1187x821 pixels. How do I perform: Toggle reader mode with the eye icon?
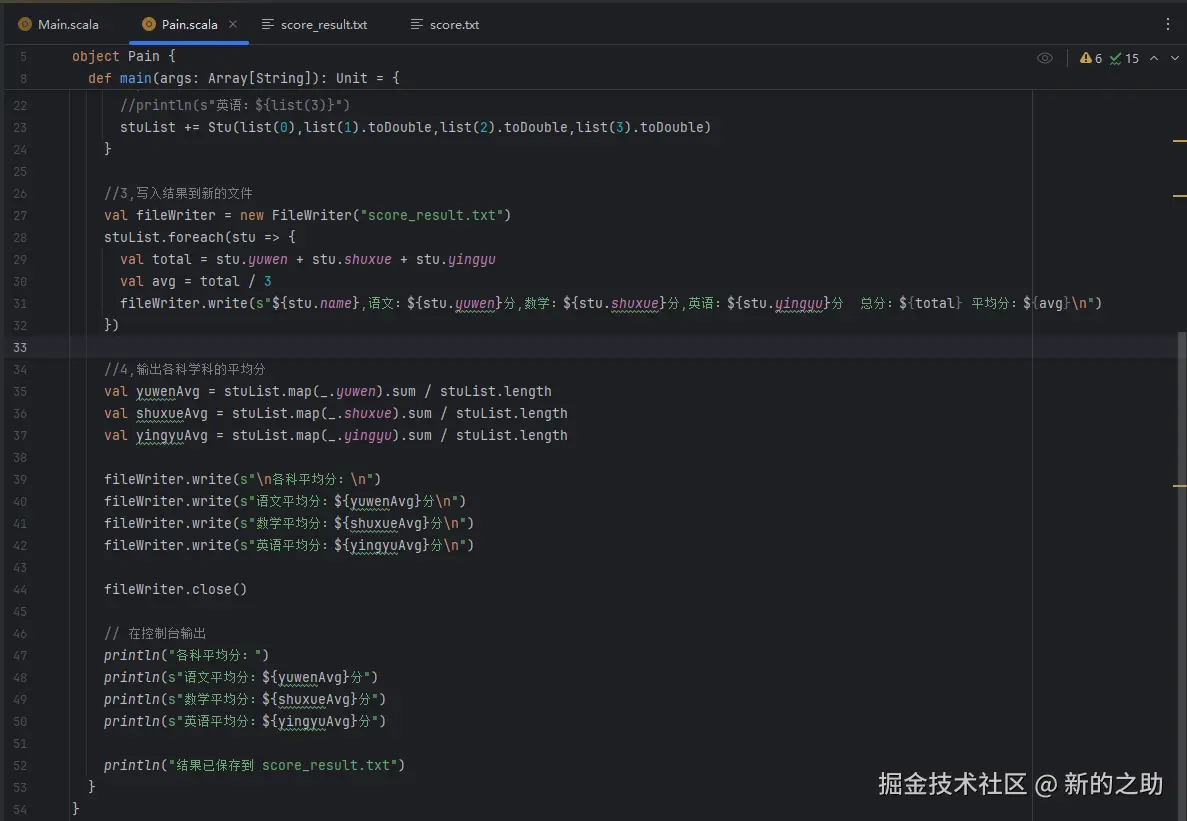point(1044,58)
